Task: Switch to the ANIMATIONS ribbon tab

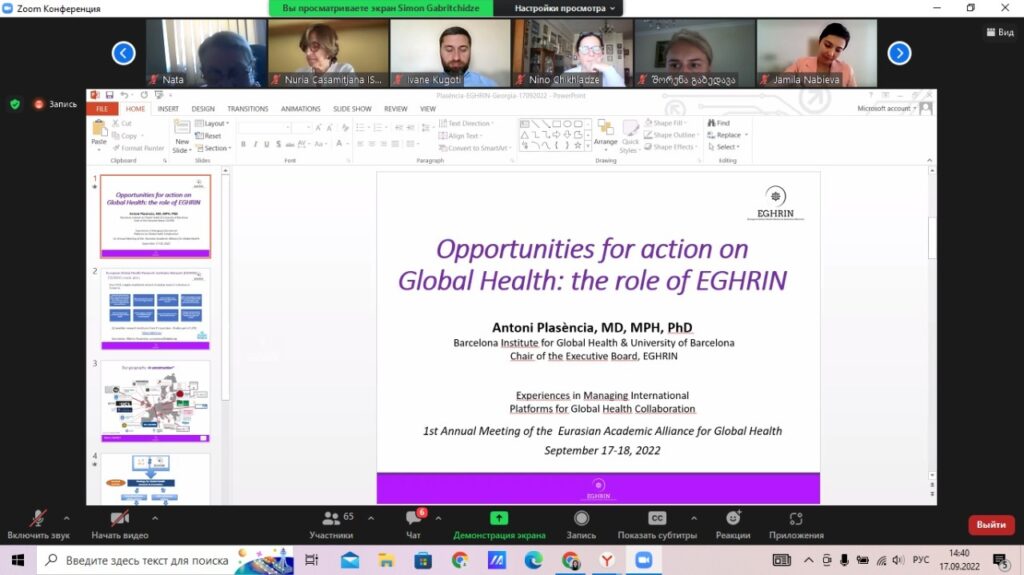Action: [300, 108]
